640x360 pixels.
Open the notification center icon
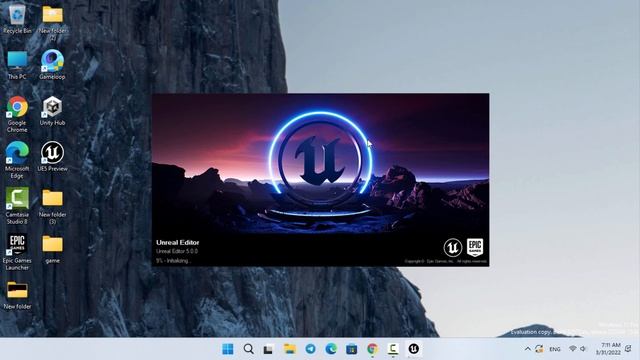click(x=628, y=349)
